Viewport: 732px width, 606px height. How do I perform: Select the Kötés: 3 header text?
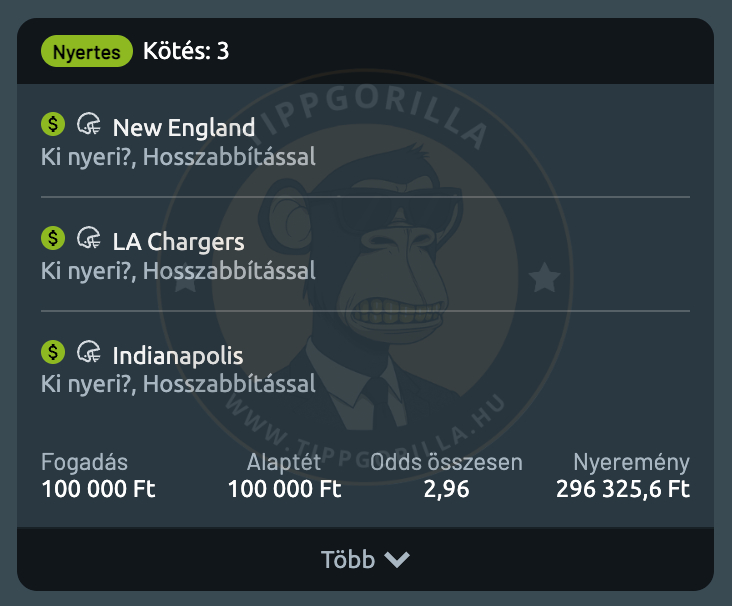point(186,50)
